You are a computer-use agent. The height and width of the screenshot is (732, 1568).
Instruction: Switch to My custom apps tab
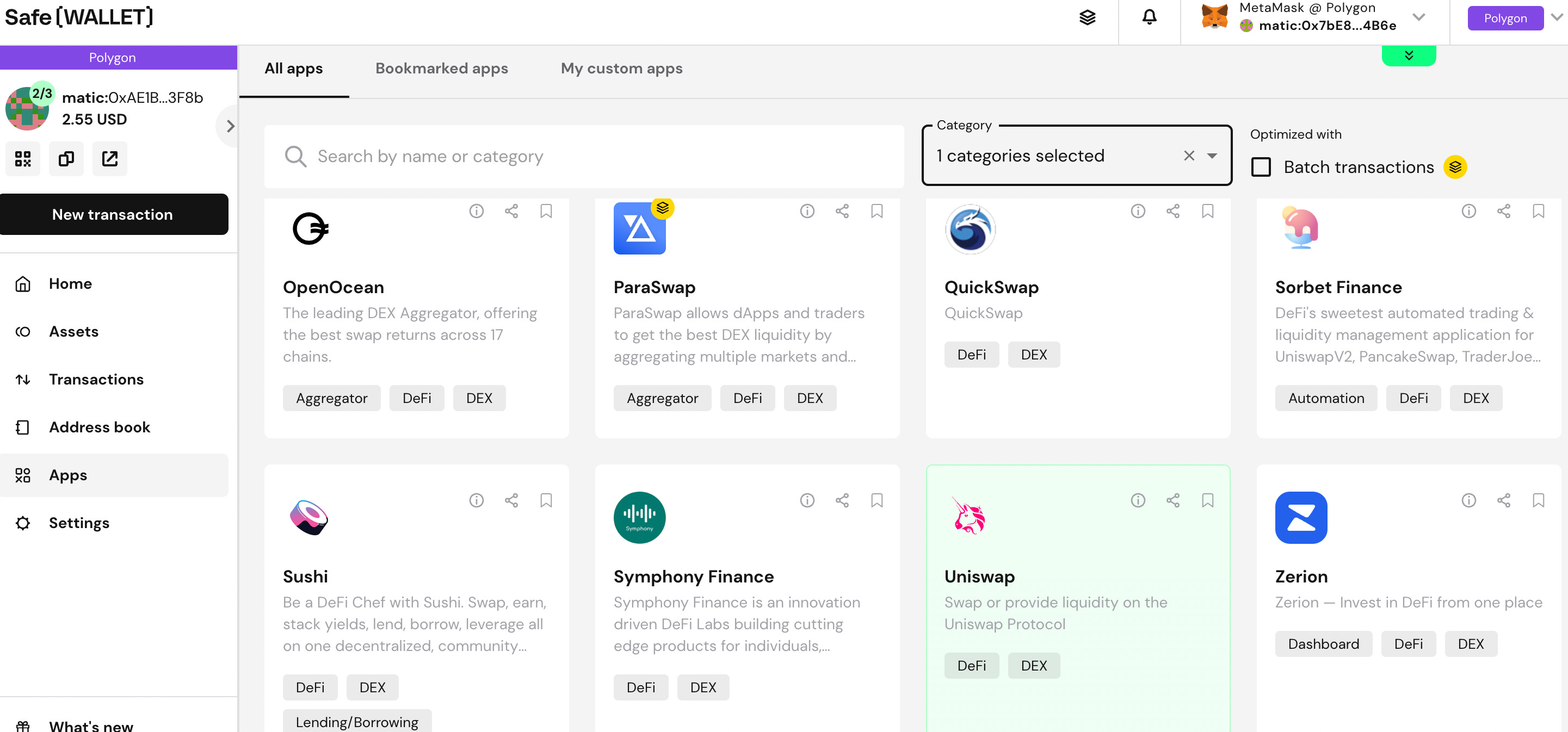[621, 69]
